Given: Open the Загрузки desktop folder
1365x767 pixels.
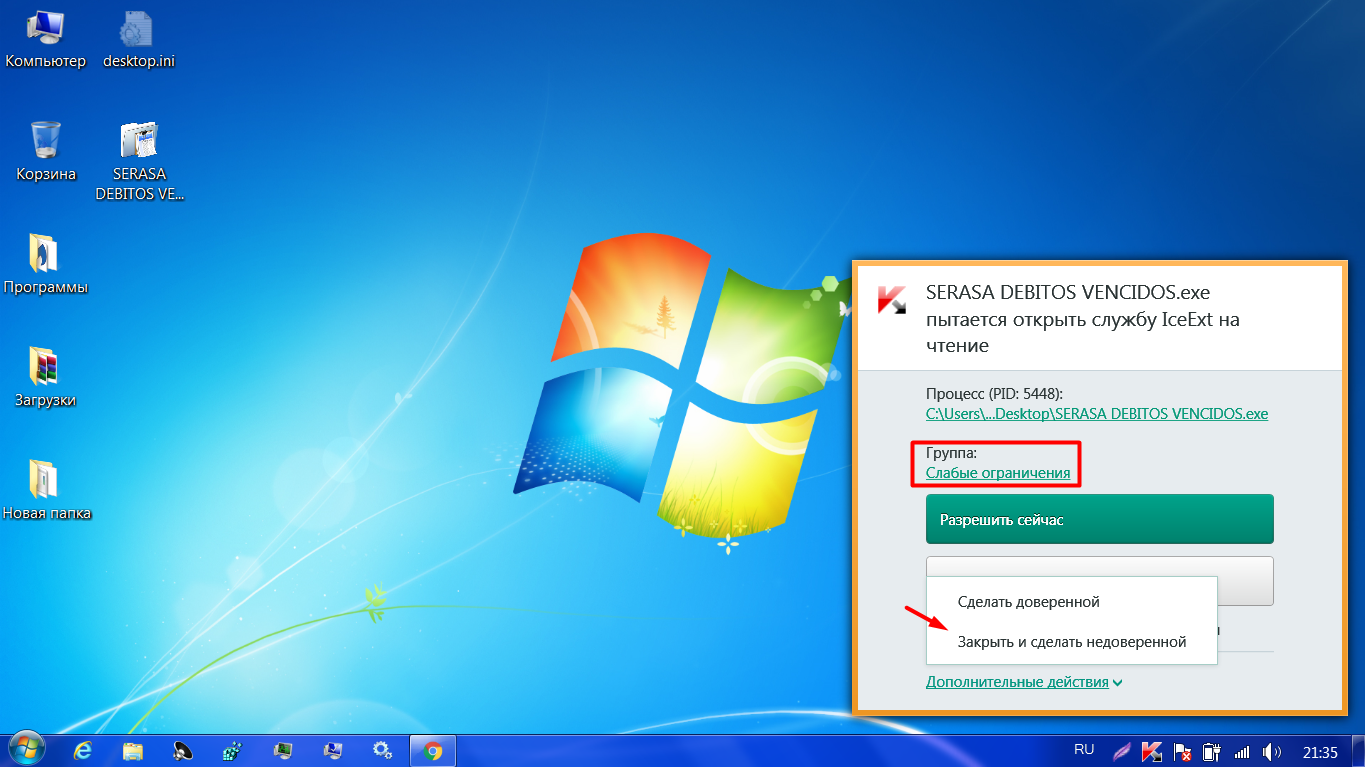Looking at the screenshot, I should (46, 378).
